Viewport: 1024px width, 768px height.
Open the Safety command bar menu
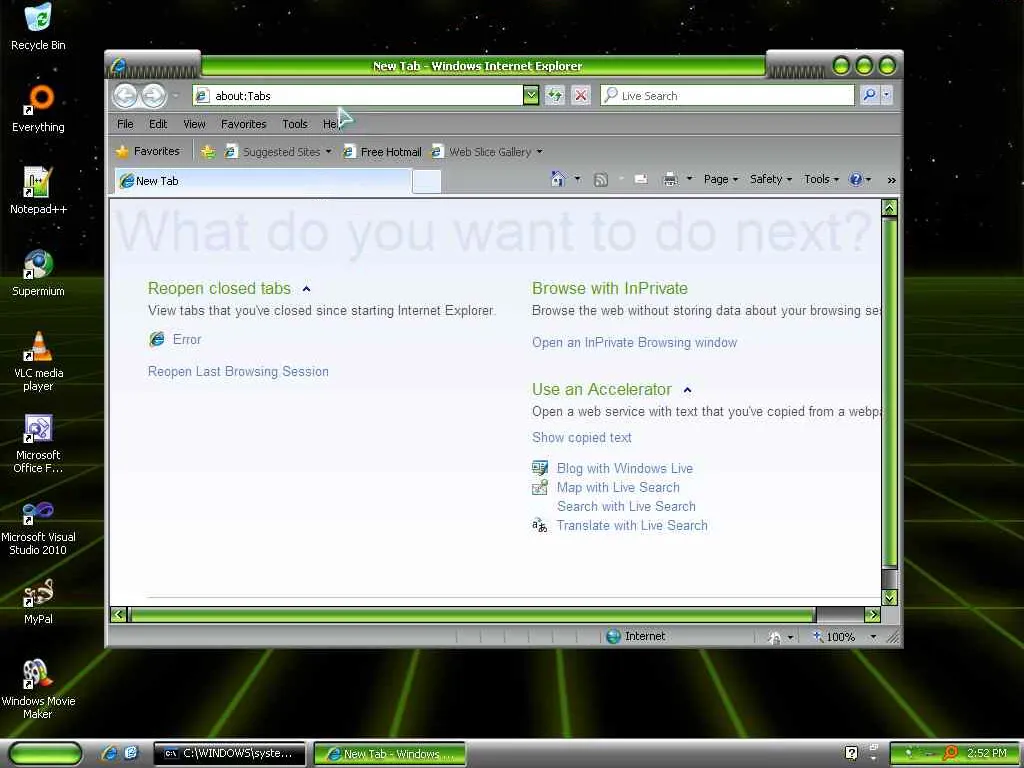[x=771, y=179]
